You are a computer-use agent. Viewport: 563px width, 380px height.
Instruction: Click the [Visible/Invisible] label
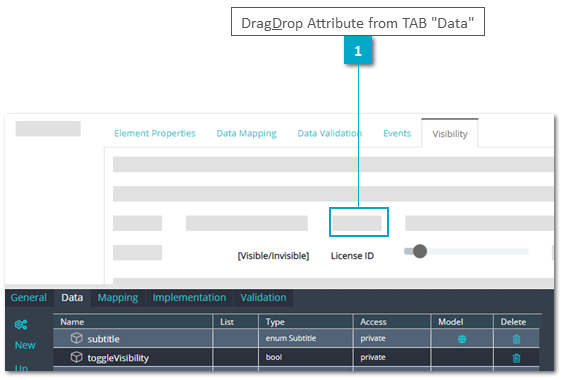pos(273,256)
